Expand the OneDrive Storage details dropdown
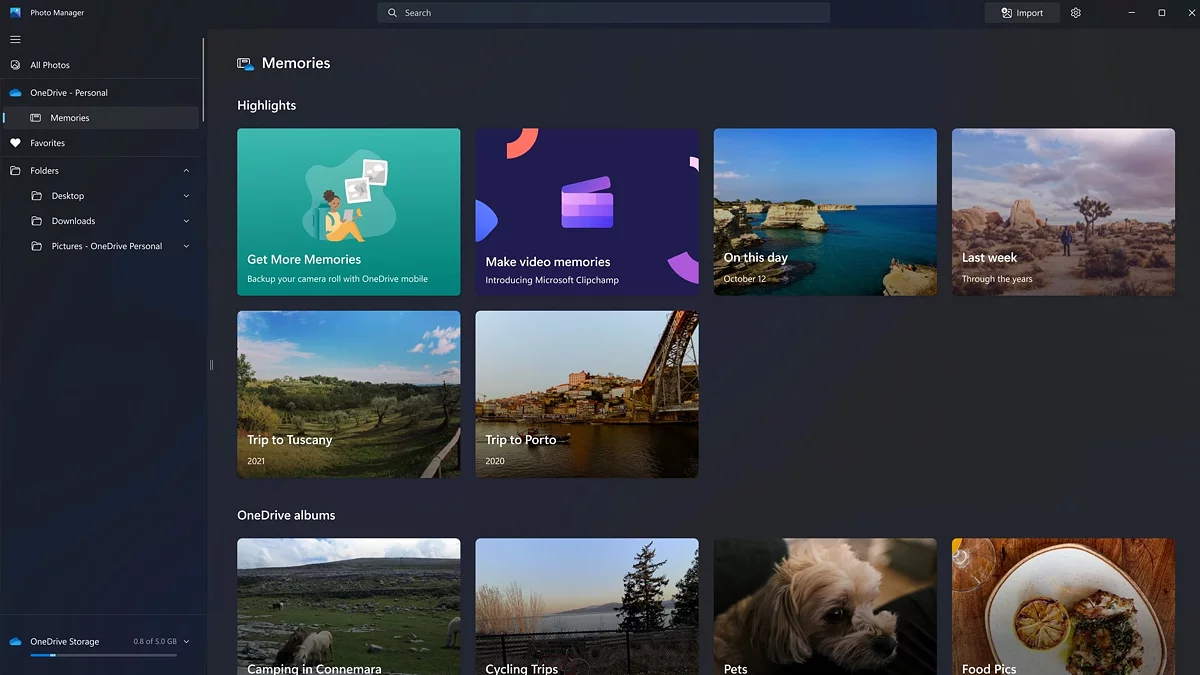This screenshot has width=1200, height=675. 186,642
